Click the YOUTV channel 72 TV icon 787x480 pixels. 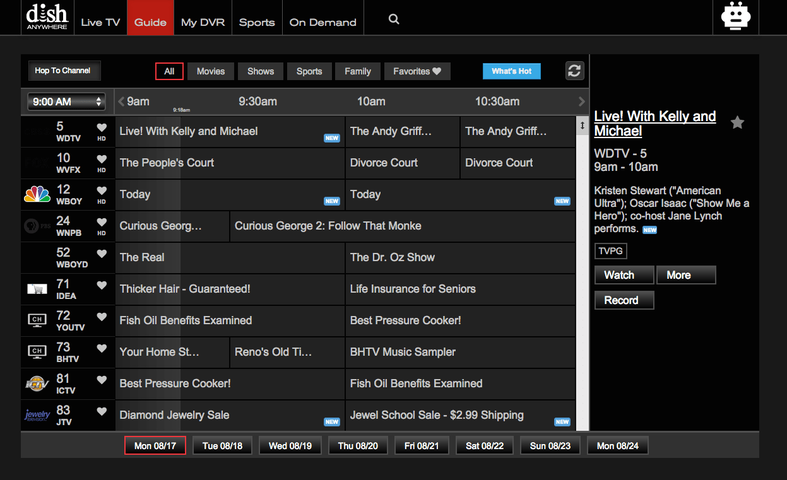coord(37,320)
